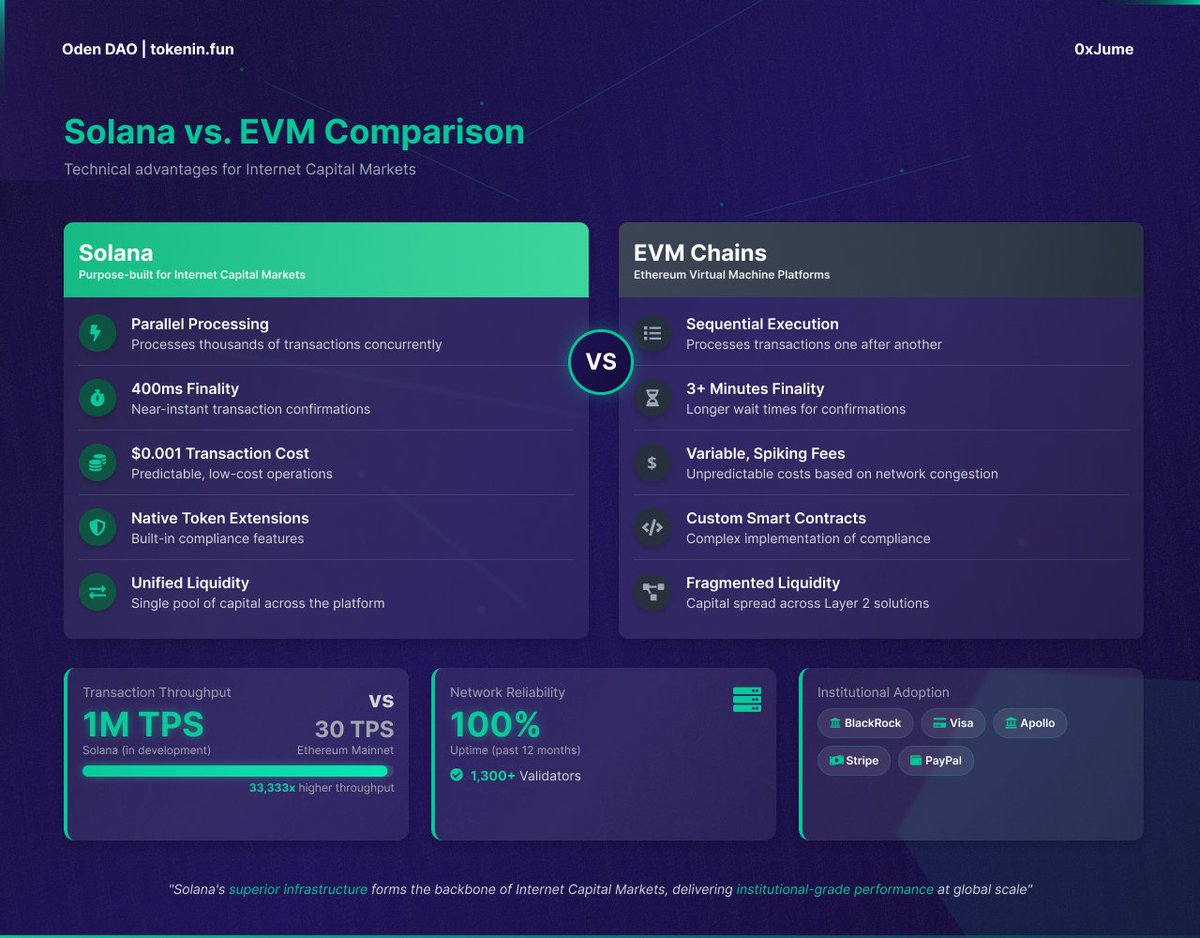Click the bank icon in the Apollo chip
1200x938 pixels.
pos(1011,723)
